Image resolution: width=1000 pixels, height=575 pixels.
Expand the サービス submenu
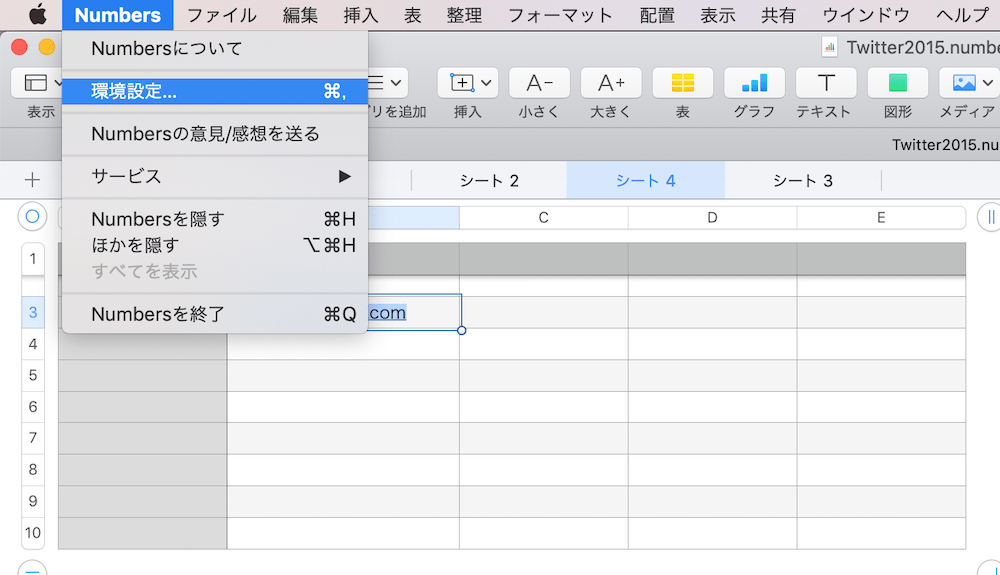click(215, 176)
